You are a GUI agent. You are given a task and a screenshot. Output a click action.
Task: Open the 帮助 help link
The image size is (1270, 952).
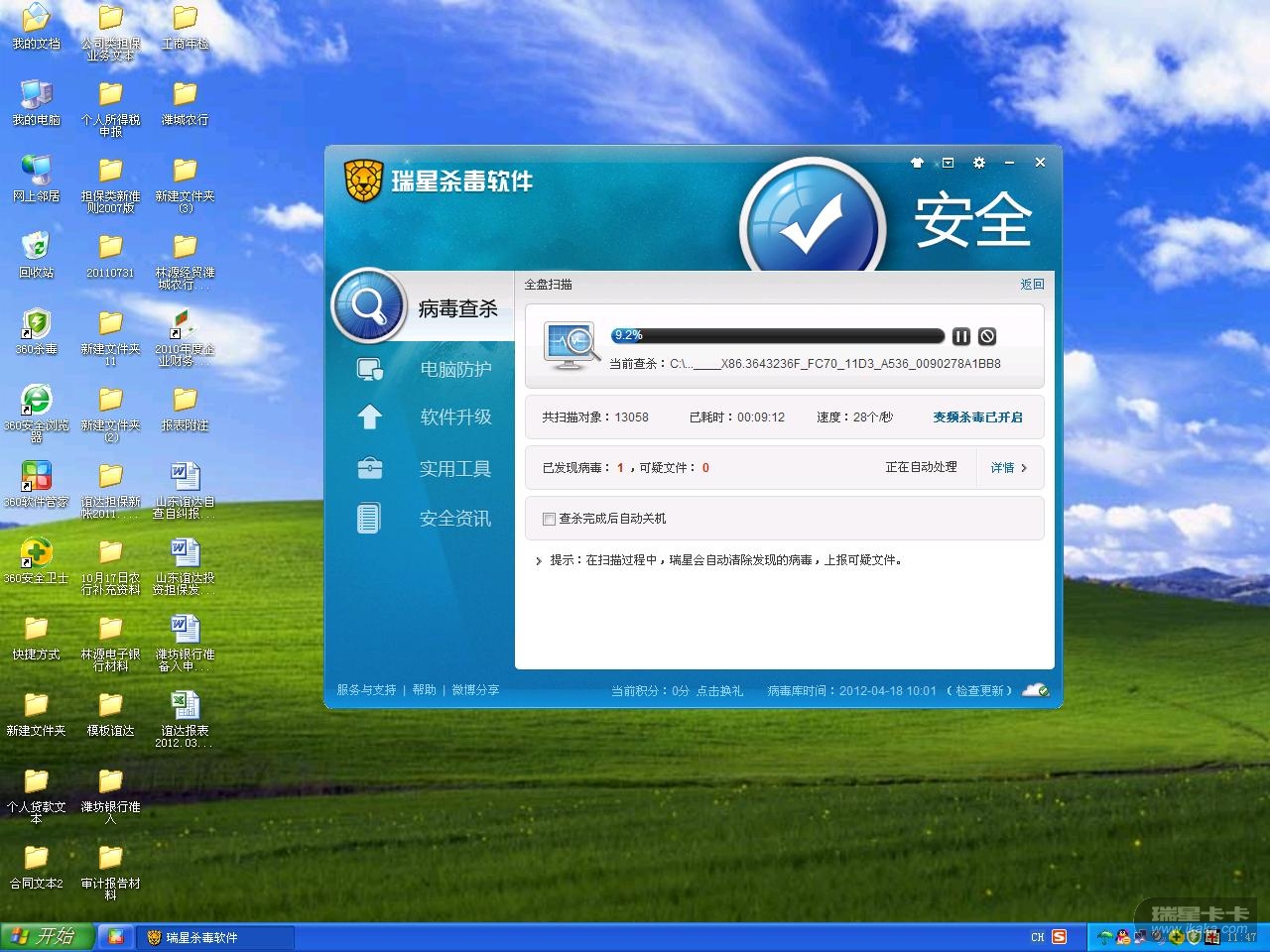[x=424, y=690]
